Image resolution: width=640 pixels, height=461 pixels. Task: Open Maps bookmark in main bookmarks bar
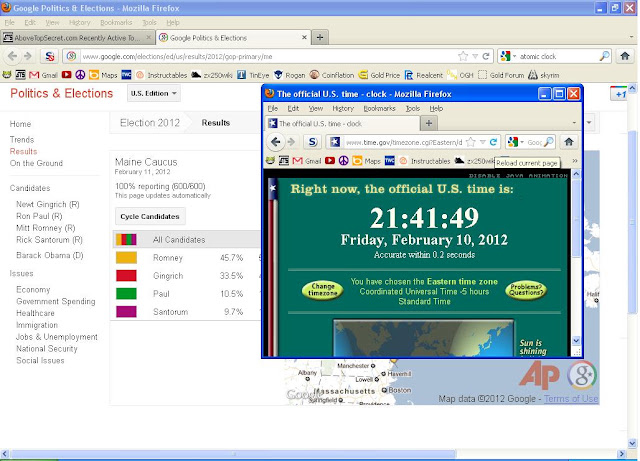coord(104,75)
